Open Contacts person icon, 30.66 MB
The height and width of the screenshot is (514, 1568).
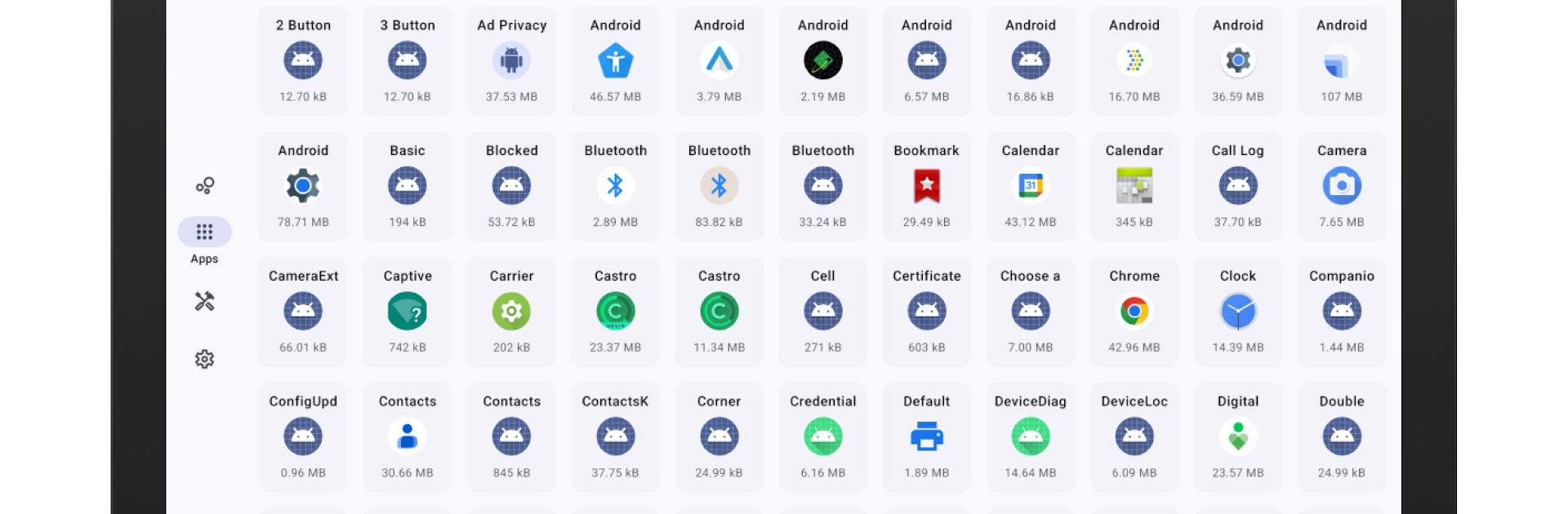[x=408, y=437]
